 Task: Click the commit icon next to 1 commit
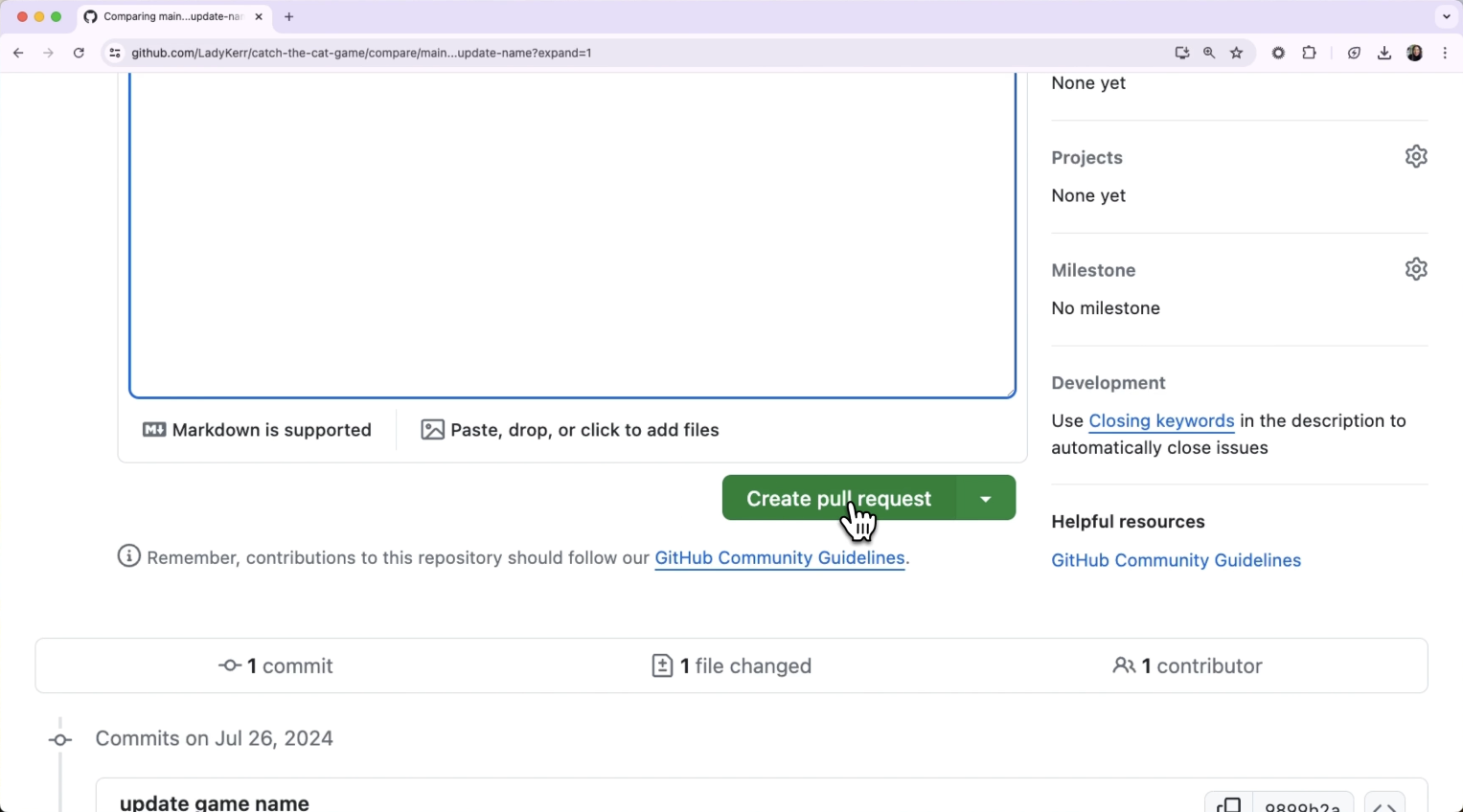pyautogui.click(x=229, y=665)
